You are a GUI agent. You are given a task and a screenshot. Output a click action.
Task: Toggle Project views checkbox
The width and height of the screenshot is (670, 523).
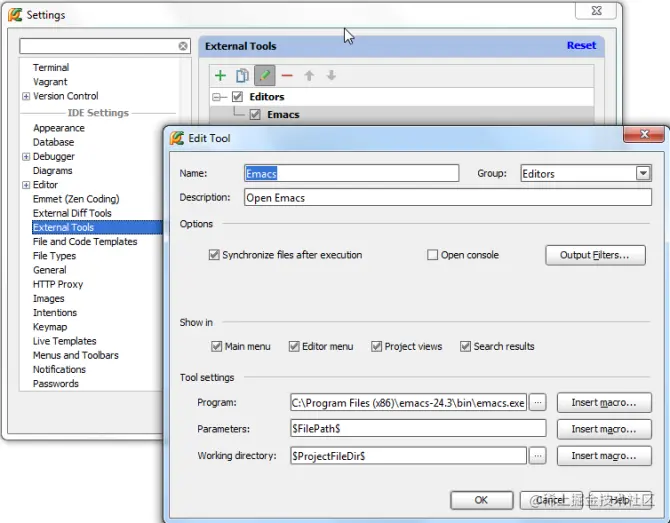click(376, 346)
